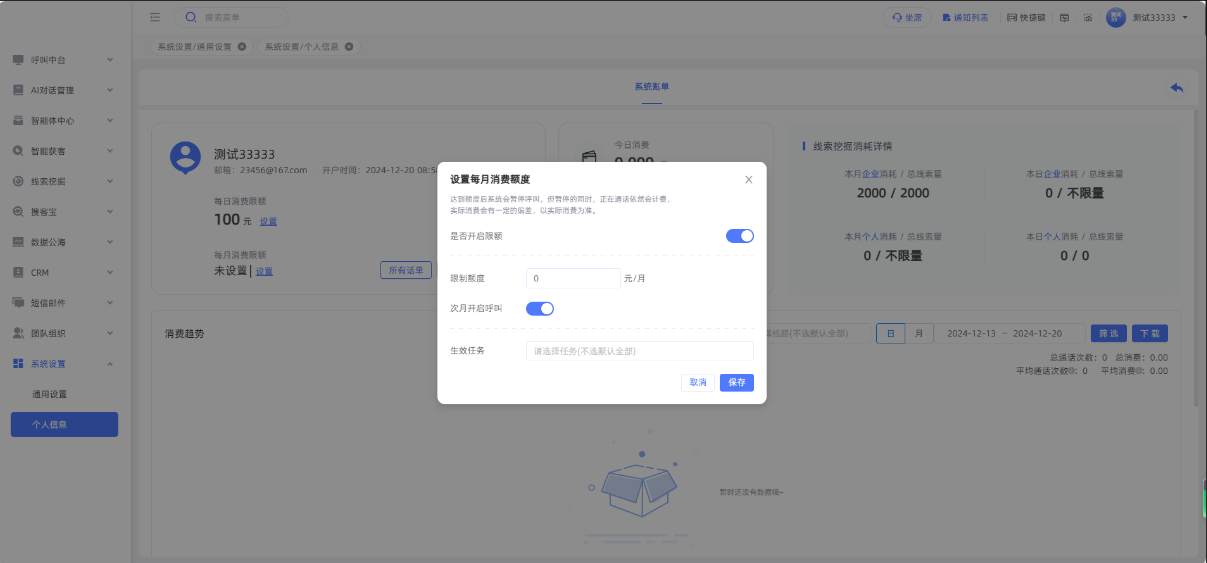Screen dimensions: 1207x563
Task: Click the blue back arrow icon
Action: click(x=1177, y=88)
